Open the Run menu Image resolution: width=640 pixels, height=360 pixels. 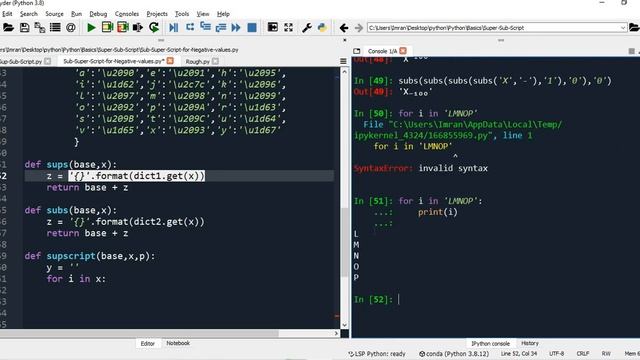(76, 14)
